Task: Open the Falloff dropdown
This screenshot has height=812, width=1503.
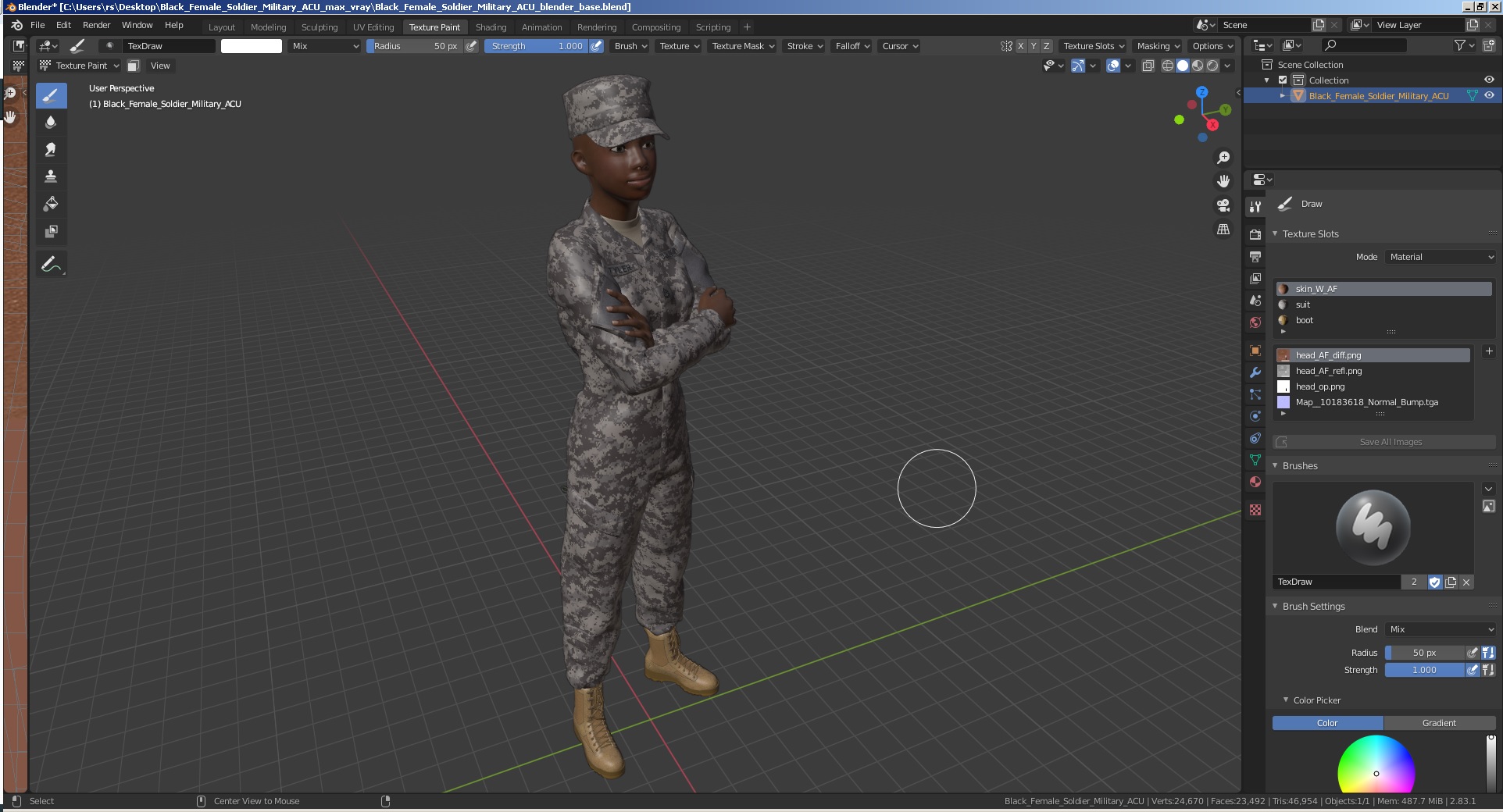Action: [851, 46]
